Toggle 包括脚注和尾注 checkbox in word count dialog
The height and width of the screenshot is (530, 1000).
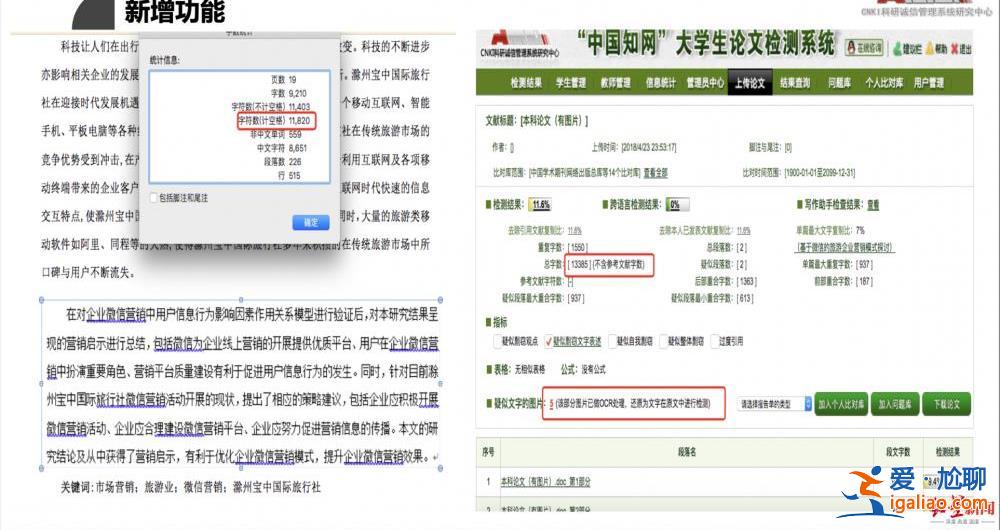coord(154,198)
